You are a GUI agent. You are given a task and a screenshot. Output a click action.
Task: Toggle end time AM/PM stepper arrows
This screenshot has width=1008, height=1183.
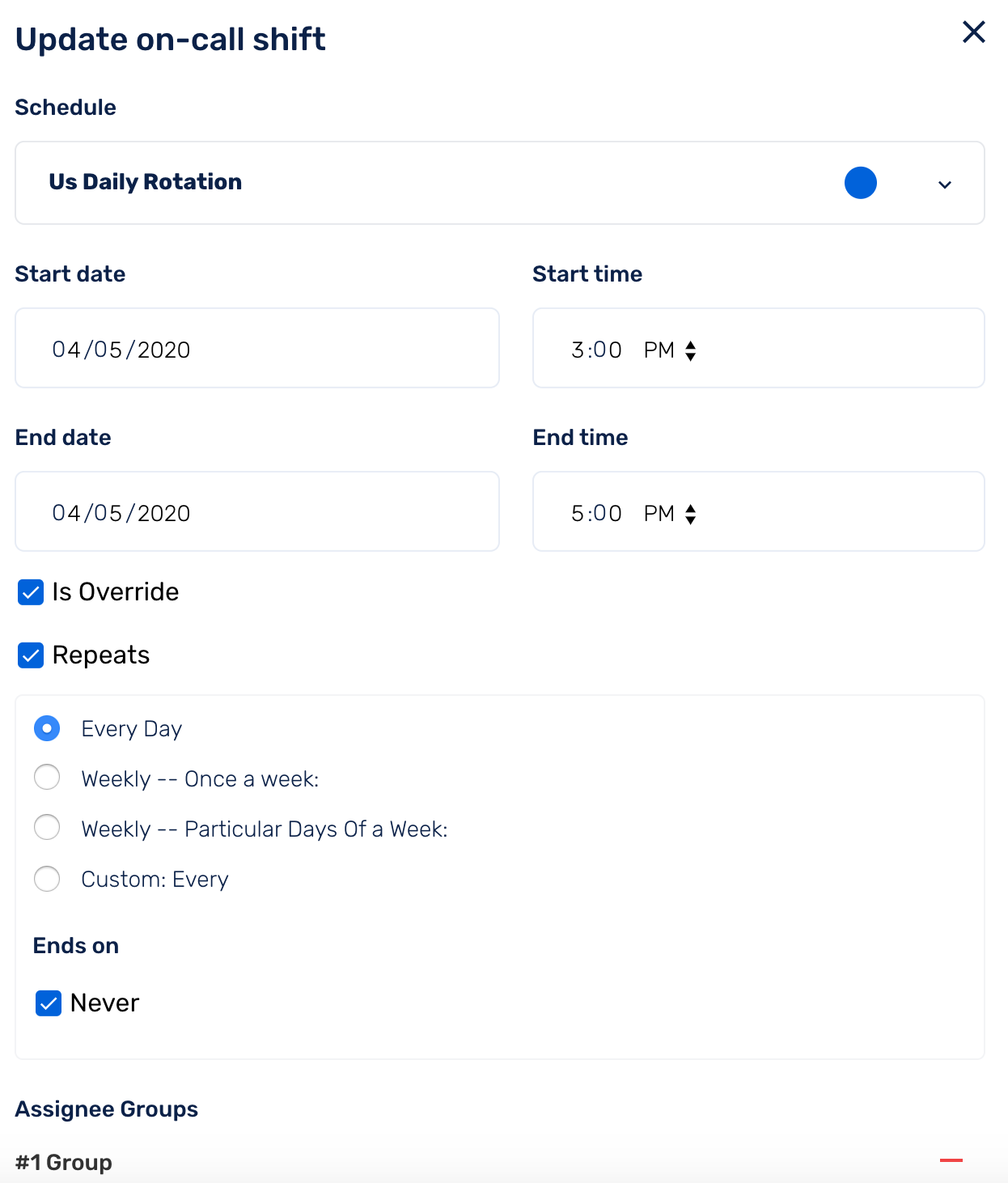click(691, 514)
